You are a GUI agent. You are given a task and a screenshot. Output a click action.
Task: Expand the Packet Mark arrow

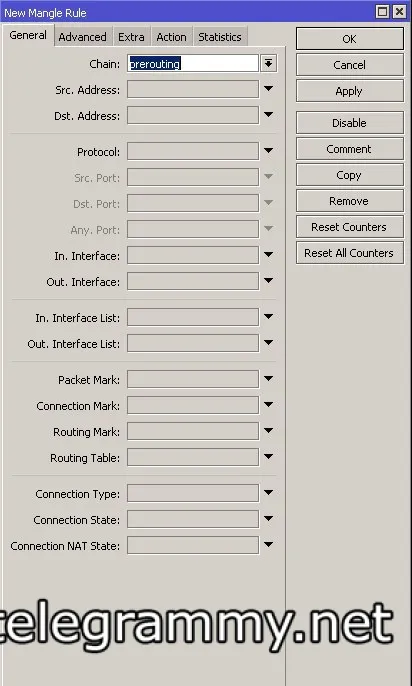[x=269, y=379]
